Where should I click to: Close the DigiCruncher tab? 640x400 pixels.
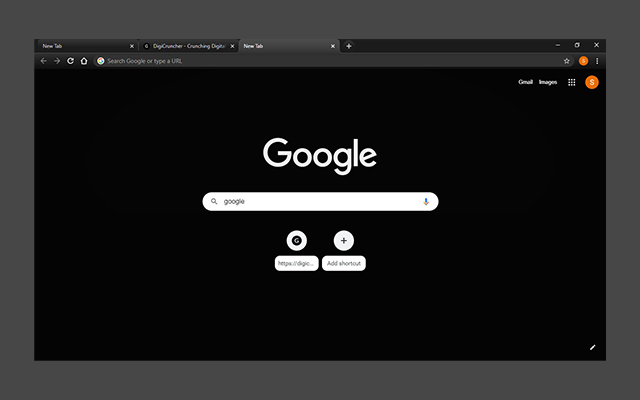coord(232,46)
